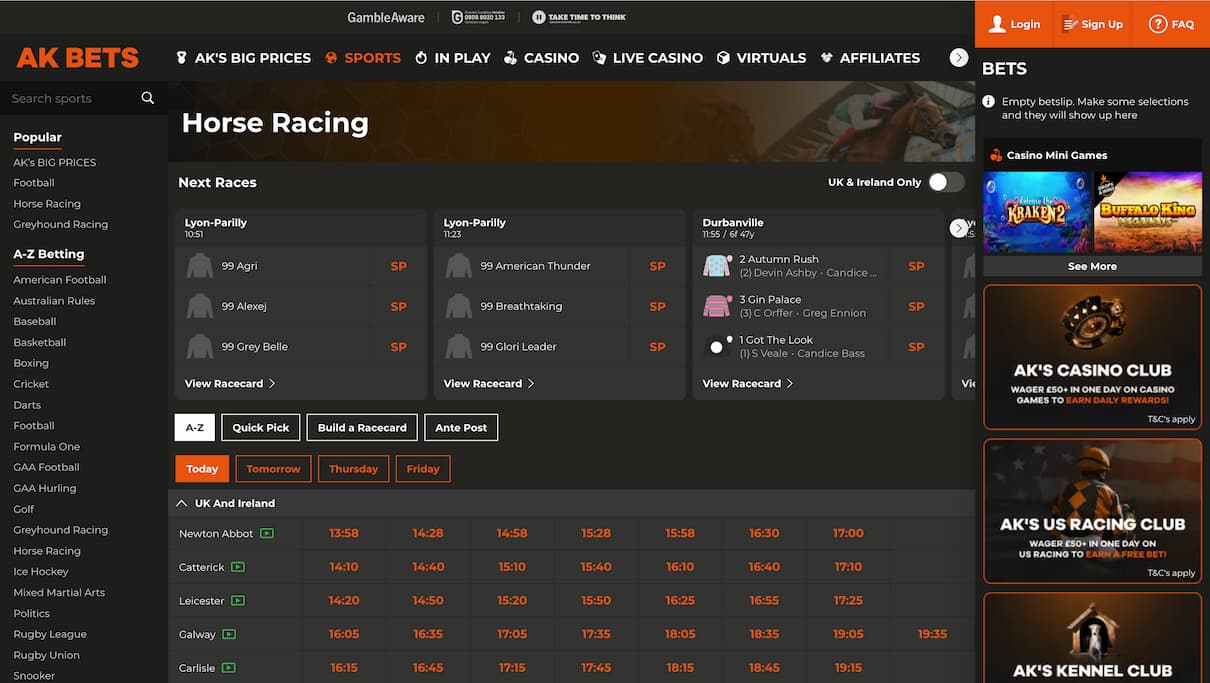Click the silk icon for 99 Glori Leader
The height and width of the screenshot is (683, 1210).
point(459,346)
